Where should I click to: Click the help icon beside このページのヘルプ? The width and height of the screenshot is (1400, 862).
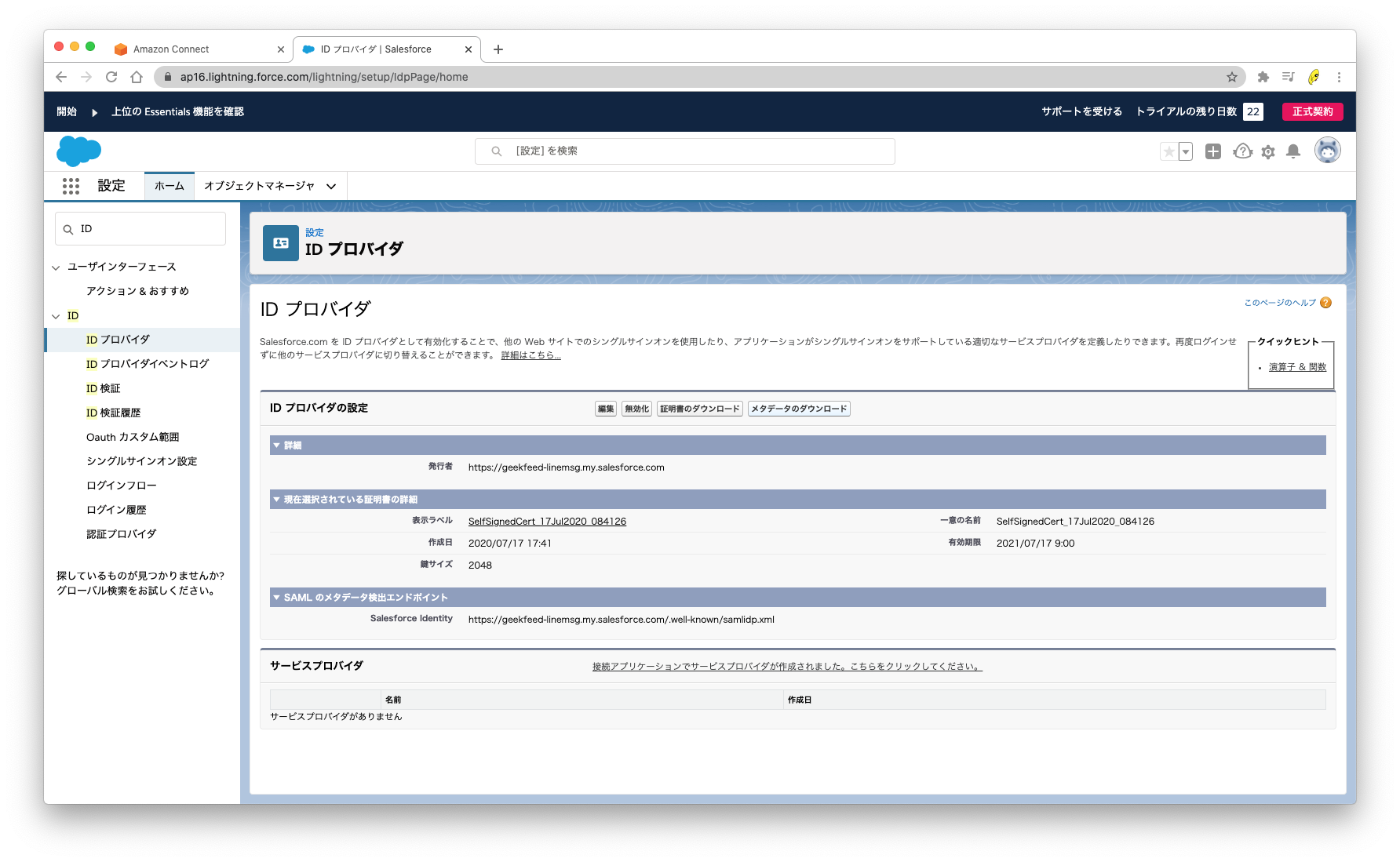(x=1326, y=303)
